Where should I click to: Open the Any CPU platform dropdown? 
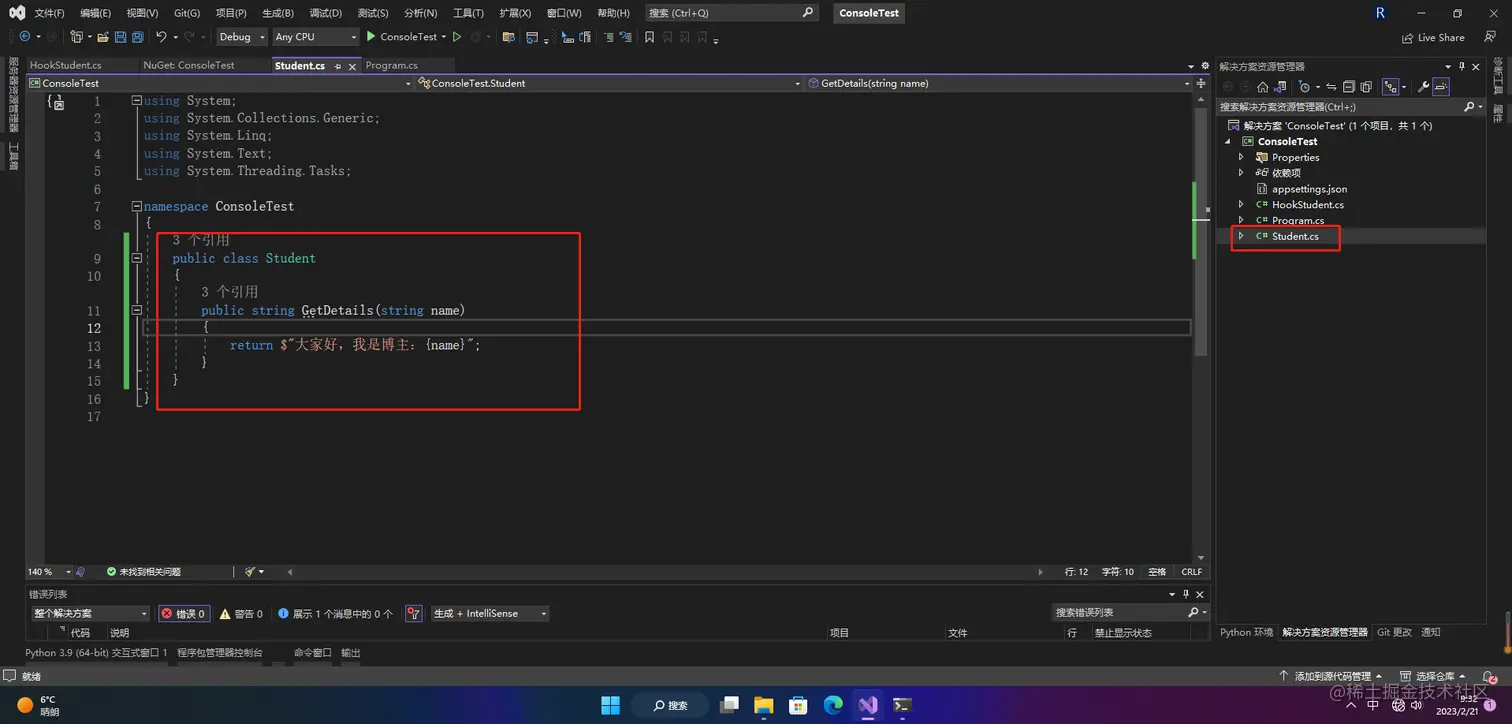[x=315, y=37]
